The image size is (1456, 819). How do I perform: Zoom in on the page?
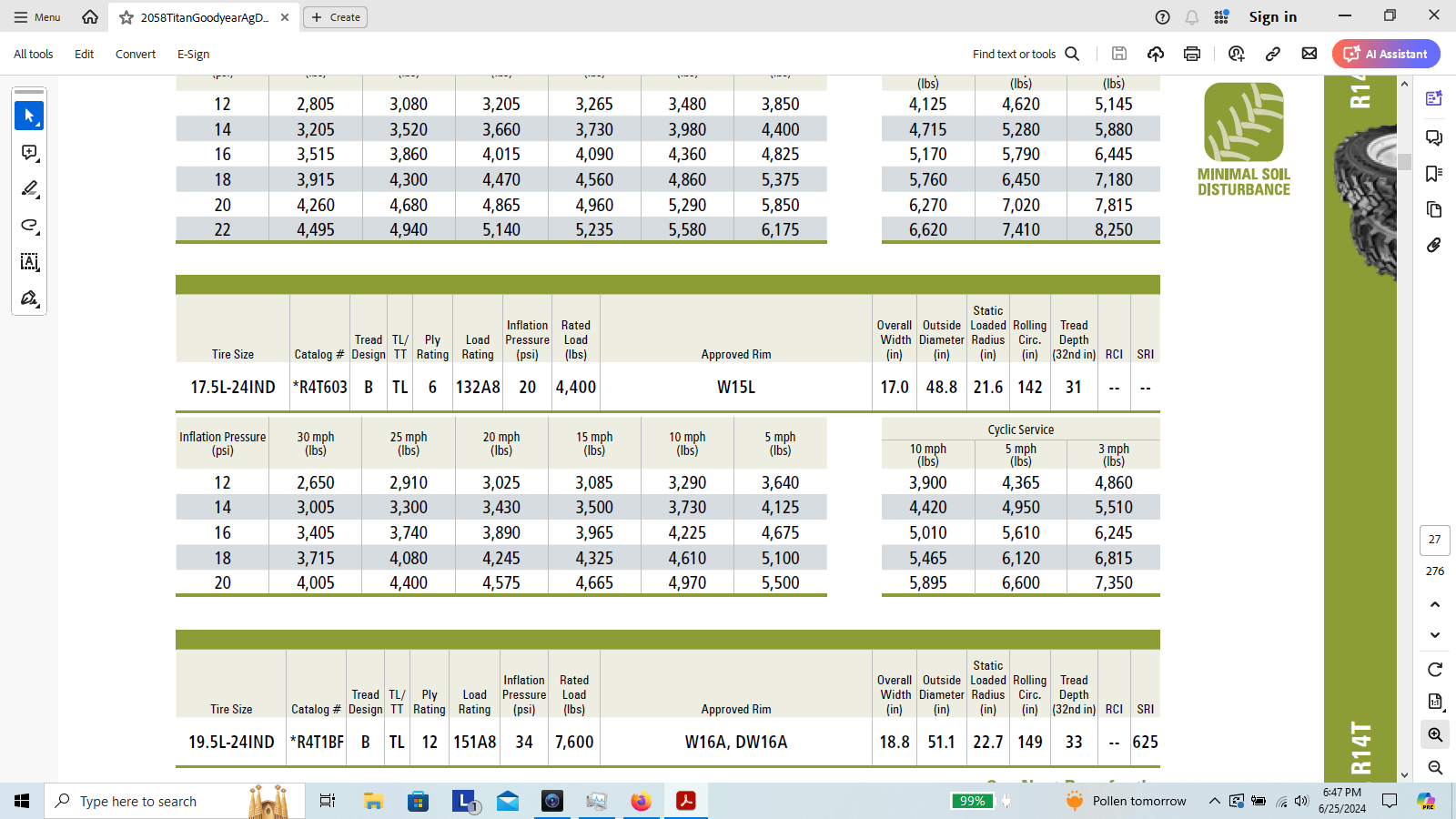1435,734
